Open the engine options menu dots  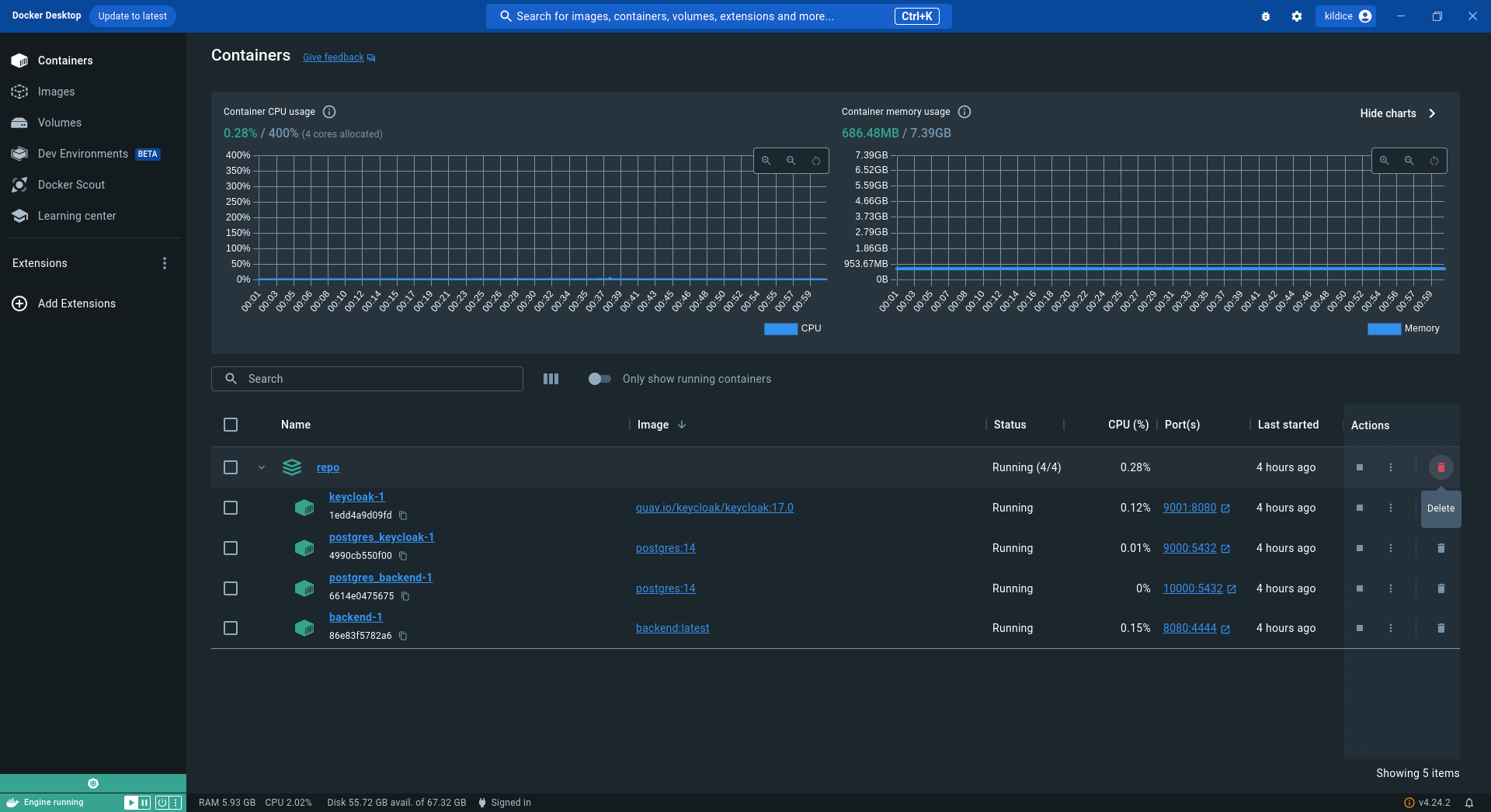176,803
